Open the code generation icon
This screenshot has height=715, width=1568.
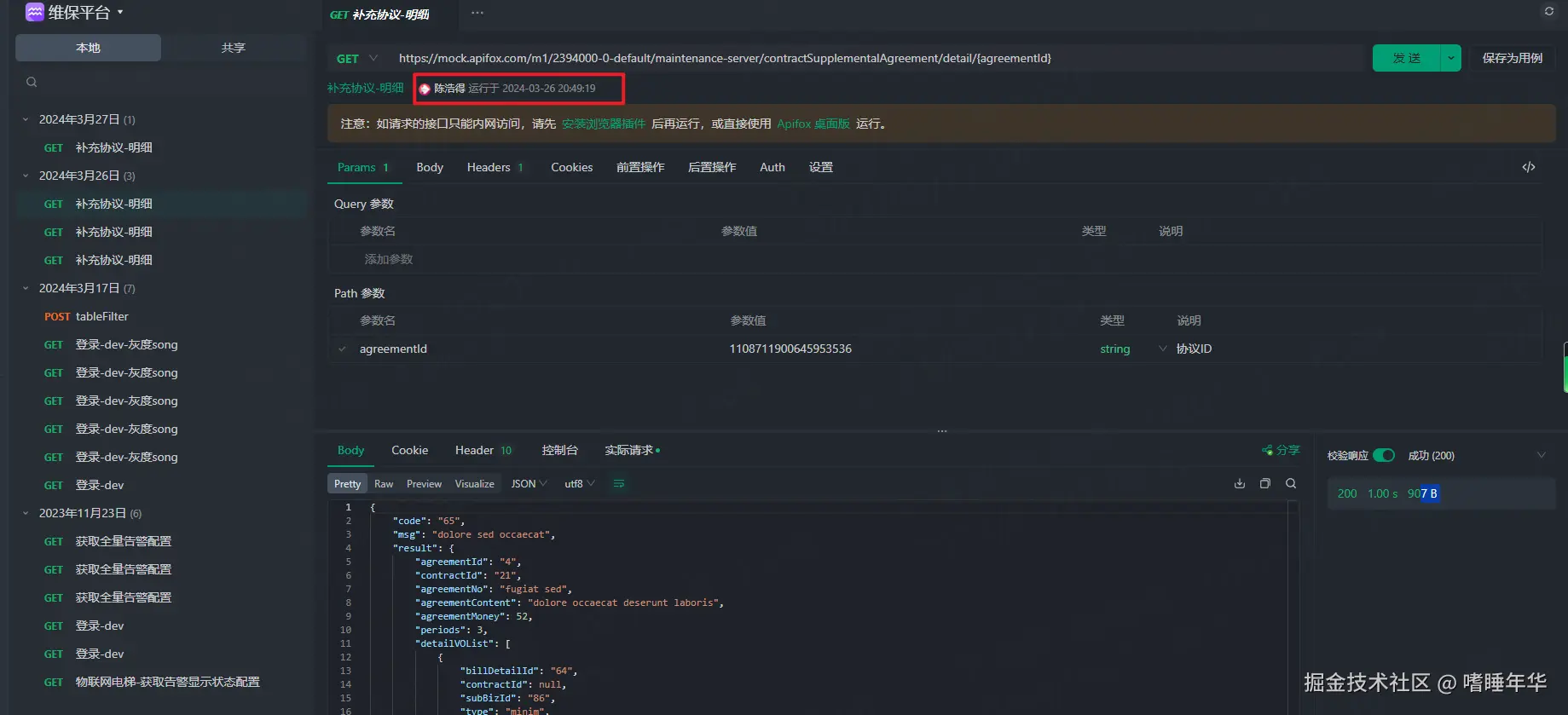pos(1529,167)
